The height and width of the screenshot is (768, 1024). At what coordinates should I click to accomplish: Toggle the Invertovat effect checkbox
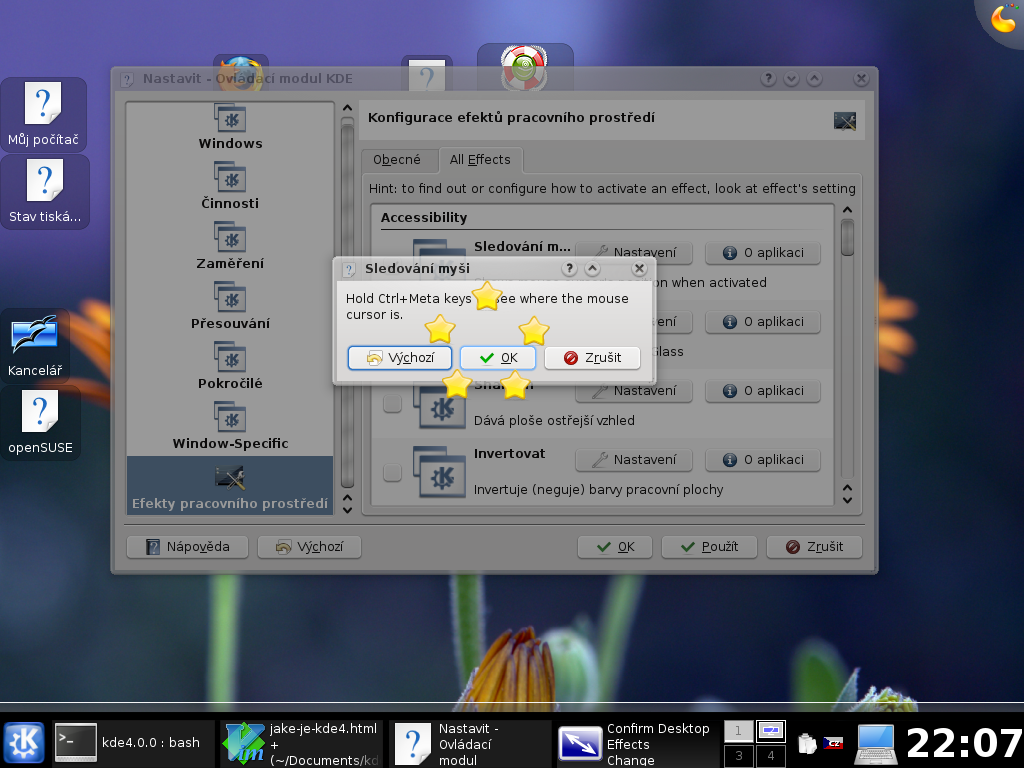[x=392, y=472]
